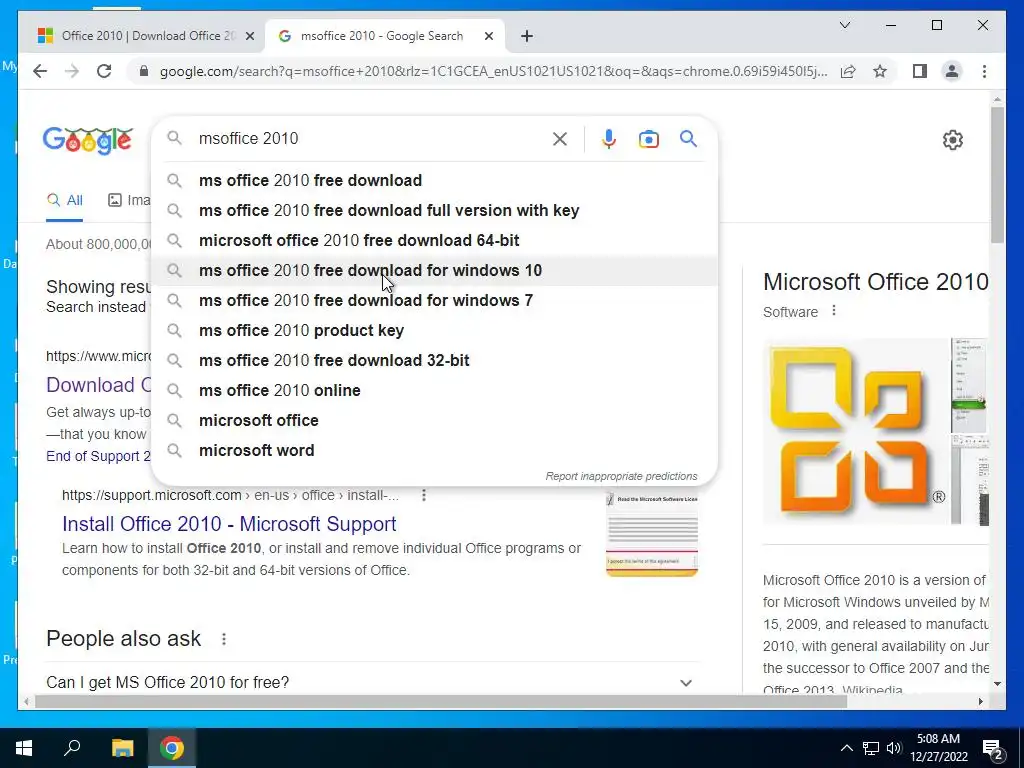Start voice search with microphone icon
This screenshot has height=768, width=1024.
click(609, 138)
